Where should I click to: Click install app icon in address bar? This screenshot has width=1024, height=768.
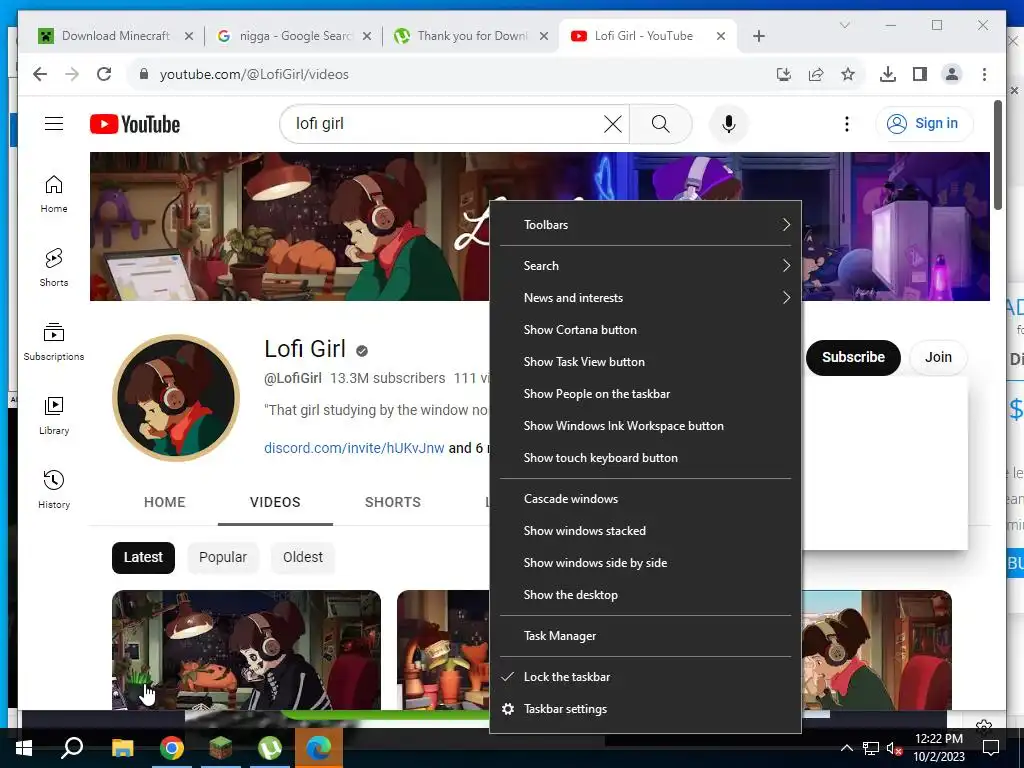tap(784, 74)
